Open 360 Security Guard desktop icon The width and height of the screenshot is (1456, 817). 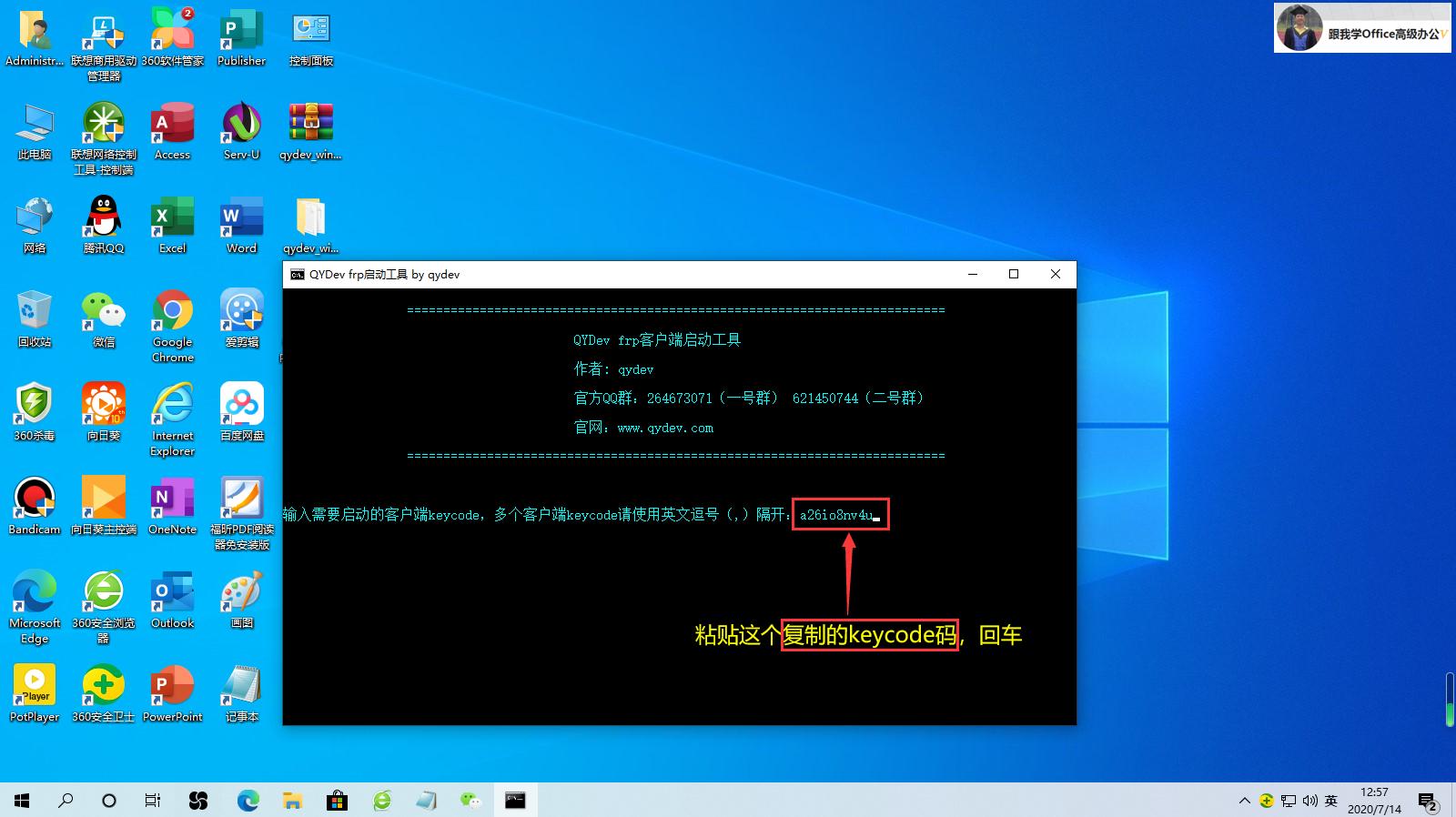click(x=104, y=694)
